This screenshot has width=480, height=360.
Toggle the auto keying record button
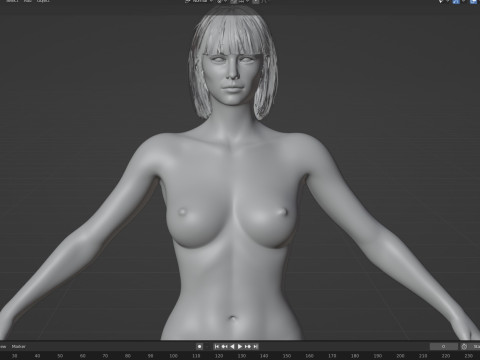click(x=199, y=347)
